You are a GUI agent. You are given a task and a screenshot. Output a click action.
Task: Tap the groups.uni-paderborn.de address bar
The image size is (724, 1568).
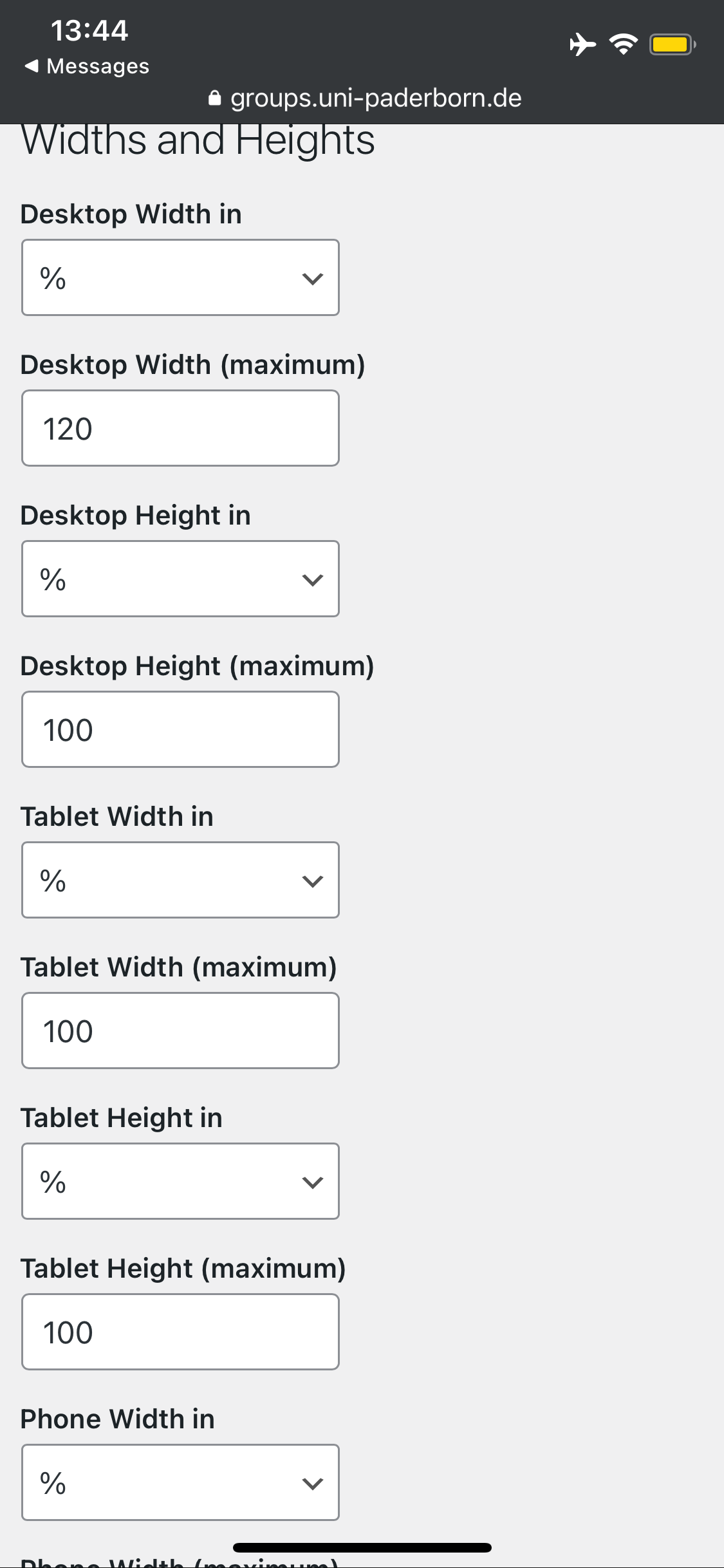click(376, 98)
